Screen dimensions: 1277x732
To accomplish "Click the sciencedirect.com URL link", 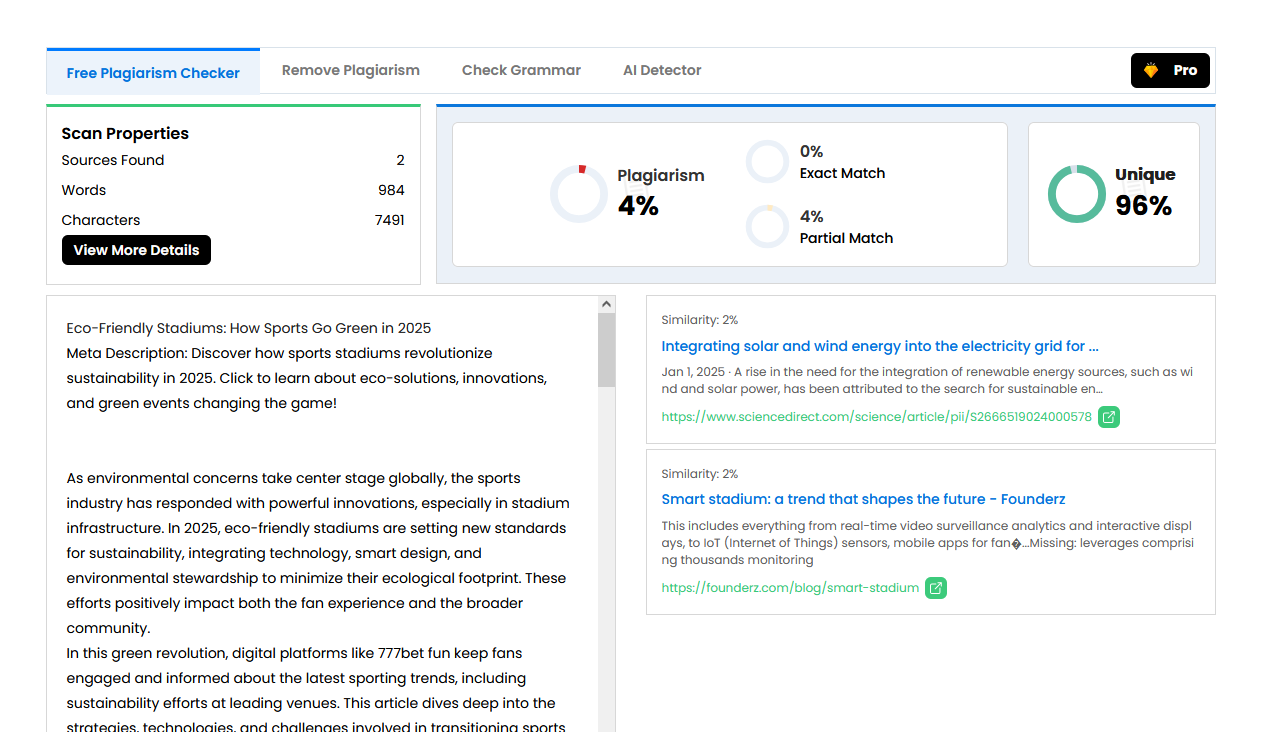I will [877, 417].
